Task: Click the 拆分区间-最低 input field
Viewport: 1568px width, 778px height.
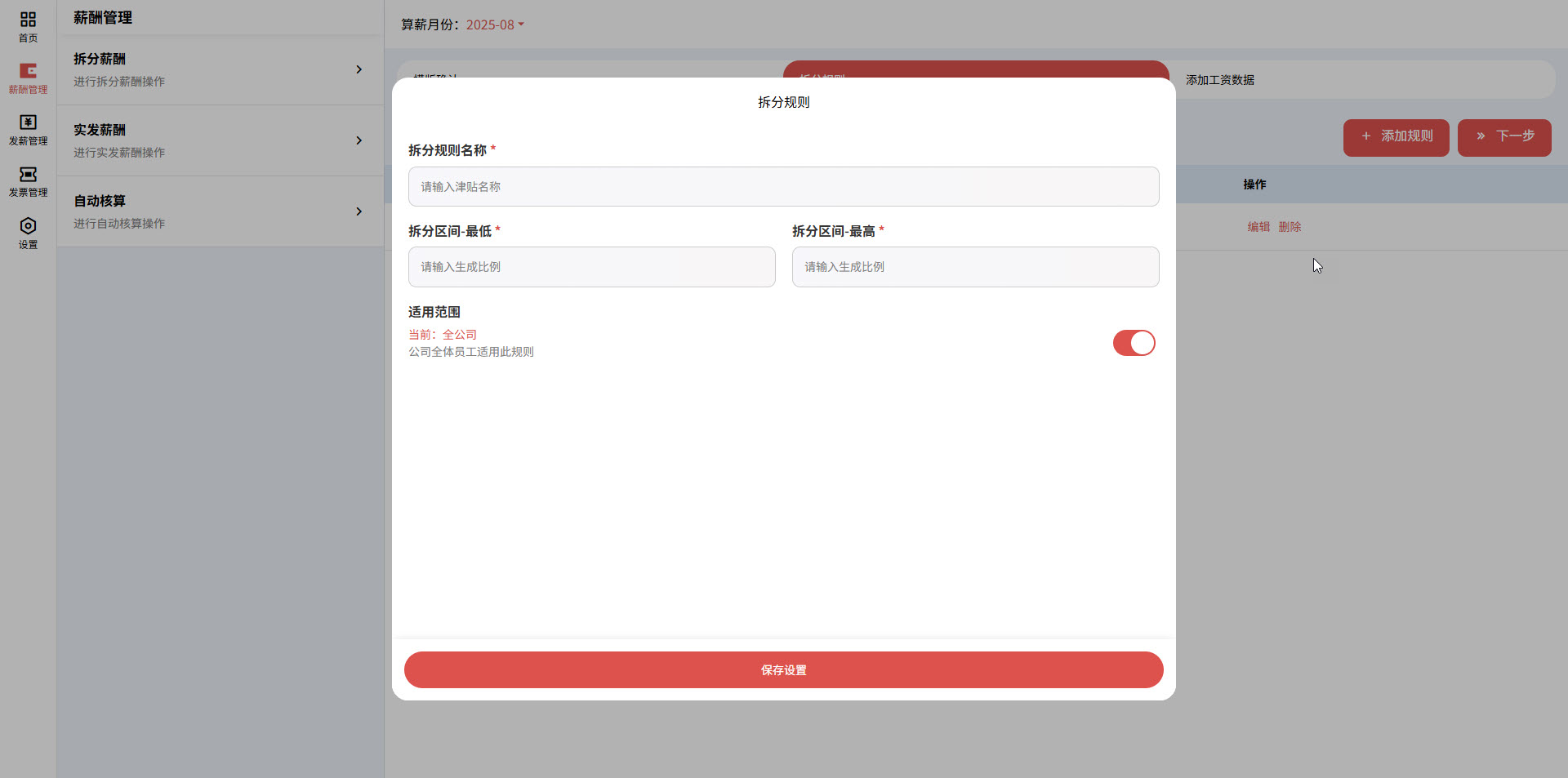Action: coord(591,267)
